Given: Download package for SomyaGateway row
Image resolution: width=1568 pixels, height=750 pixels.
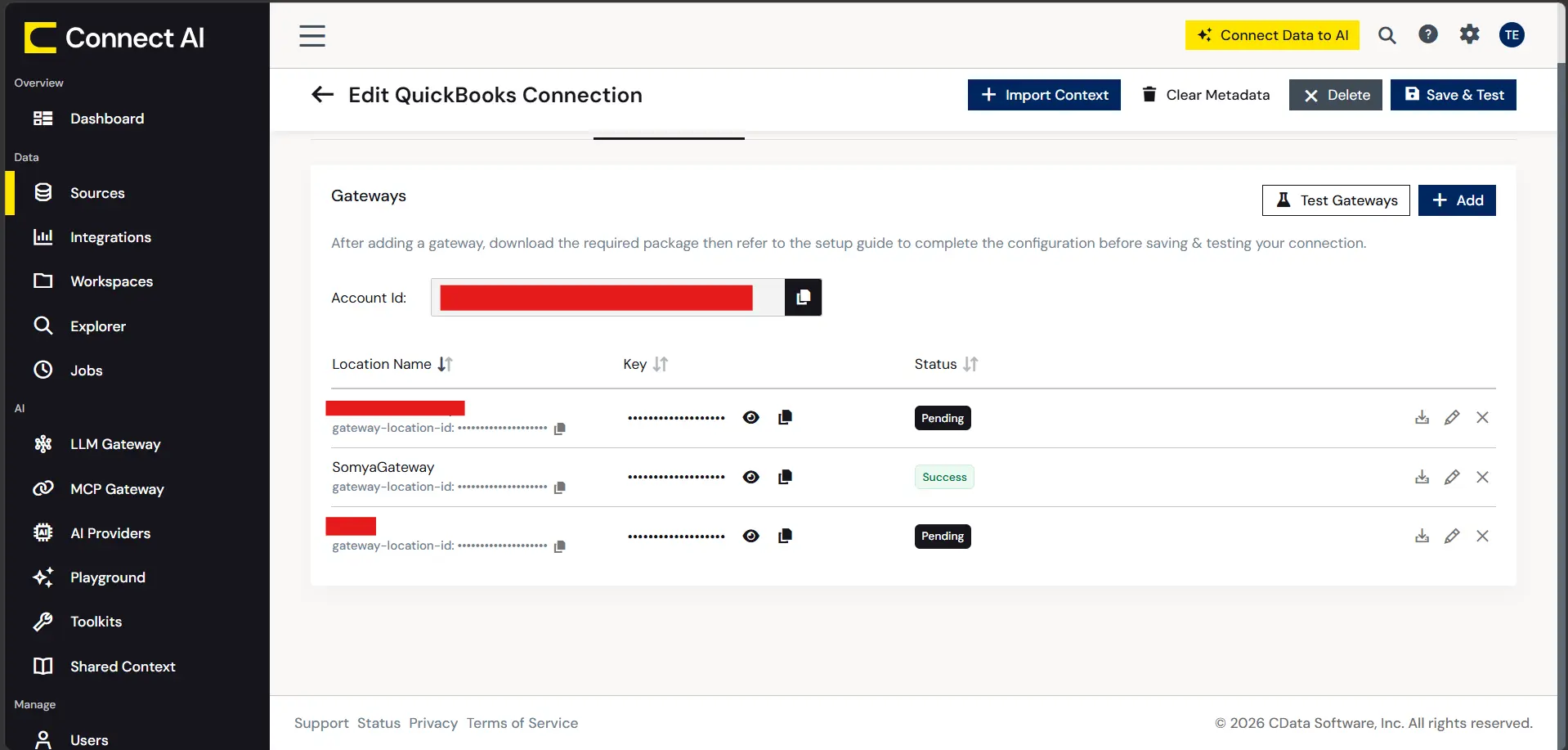Looking at the screenshot, I should [1422, 477].
